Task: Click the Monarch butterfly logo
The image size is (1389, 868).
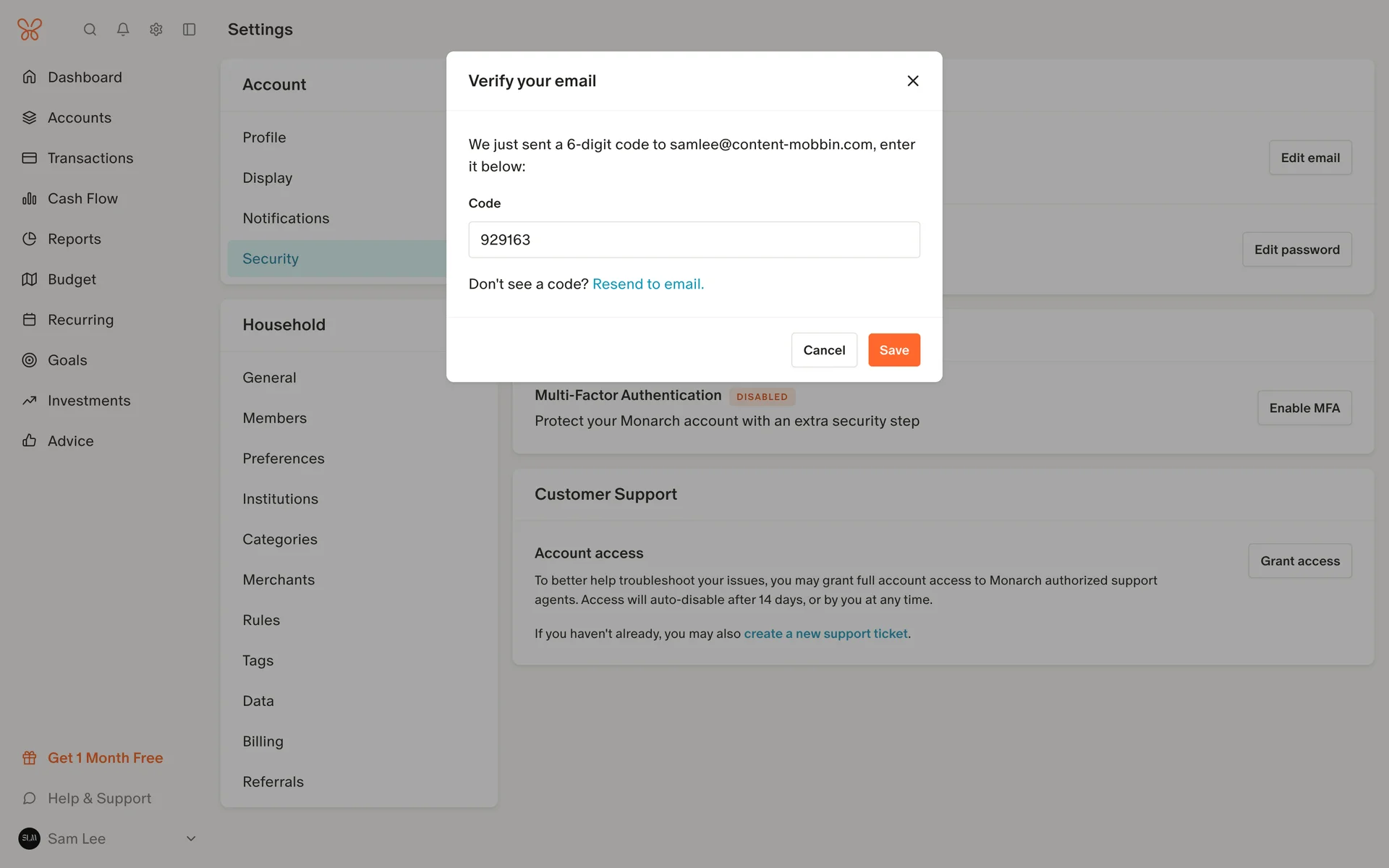Action: 30,29
